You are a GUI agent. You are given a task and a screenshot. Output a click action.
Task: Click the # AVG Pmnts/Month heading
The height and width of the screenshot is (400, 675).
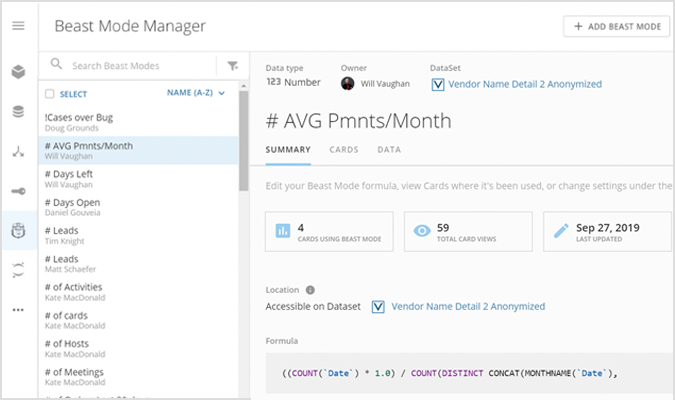(x=358, y=121)
